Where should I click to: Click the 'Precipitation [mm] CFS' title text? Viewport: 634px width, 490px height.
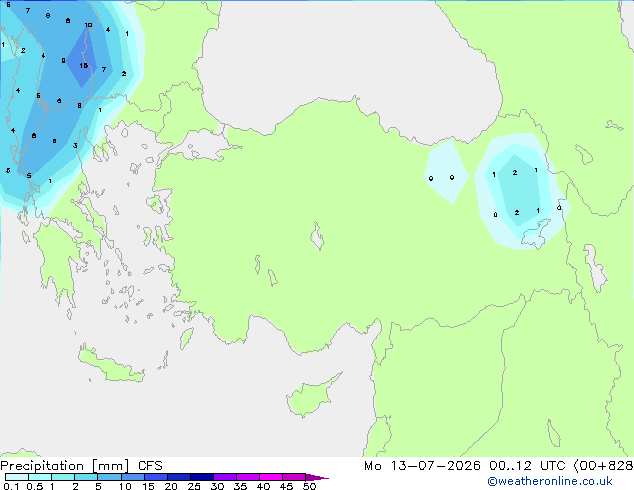[x=81, y=466]
